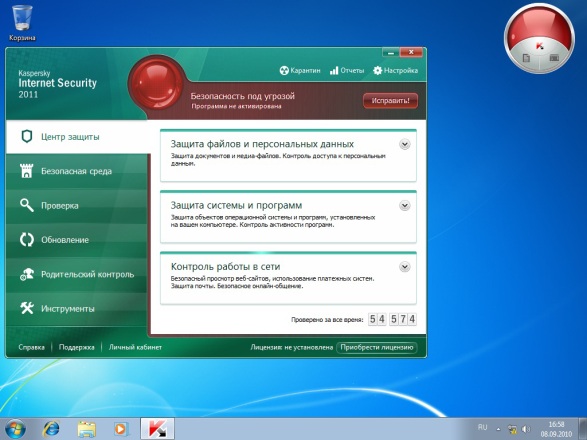Open the Поддержка link
Viewport: 587px width, 440px height.
tap(76, 347)
